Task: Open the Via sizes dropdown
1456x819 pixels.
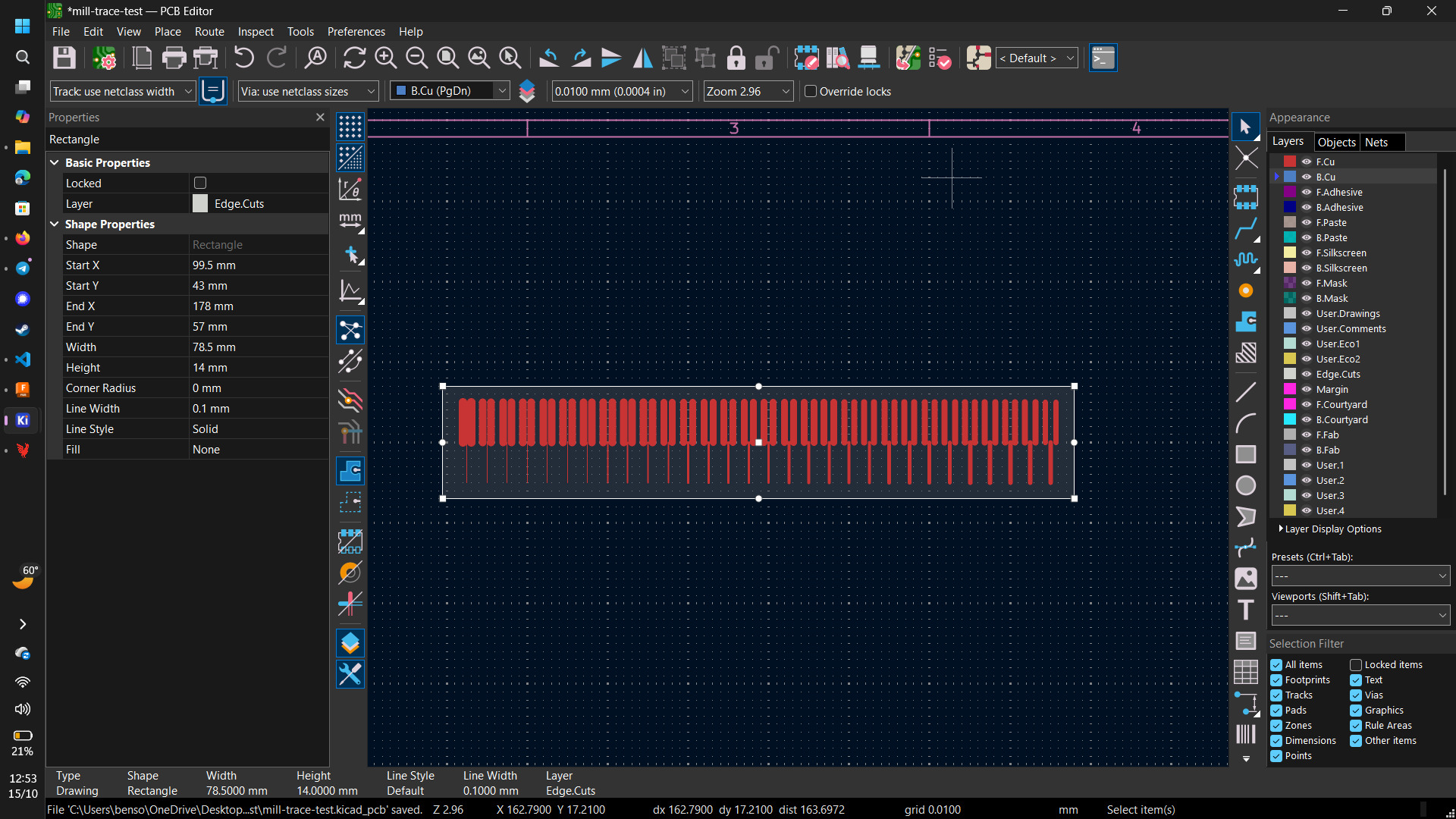Action: click(308, 91)
